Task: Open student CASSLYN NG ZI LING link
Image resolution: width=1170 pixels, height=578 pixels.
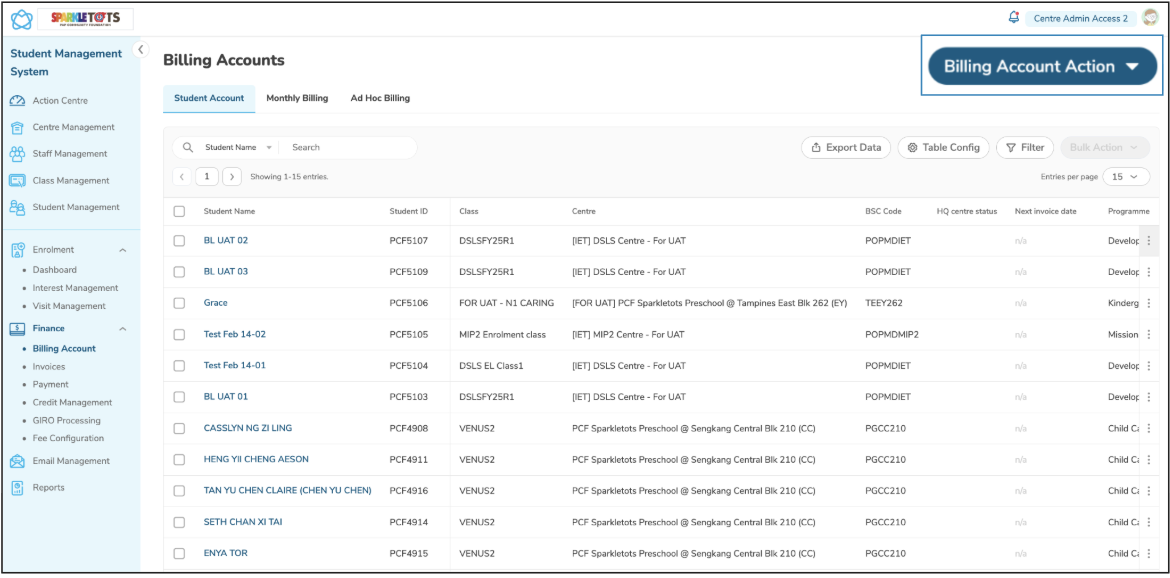Action: pos(248,428)
